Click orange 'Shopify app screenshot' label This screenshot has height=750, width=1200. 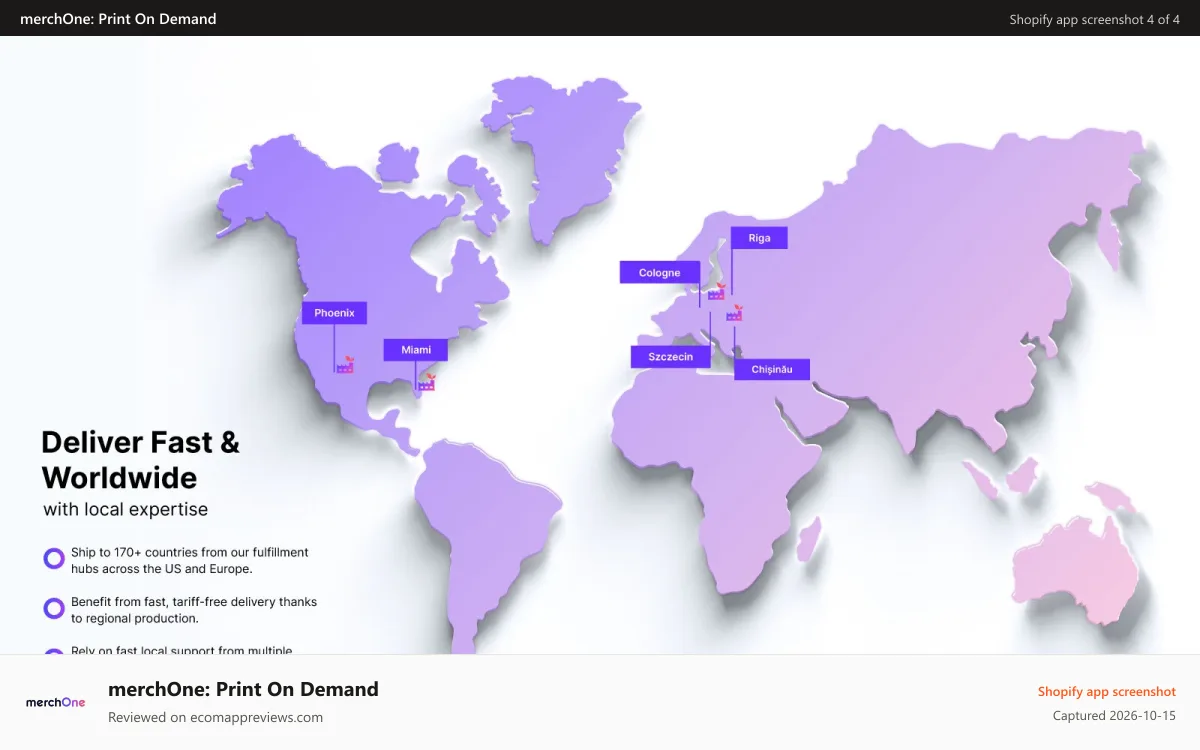(1106, 691)
